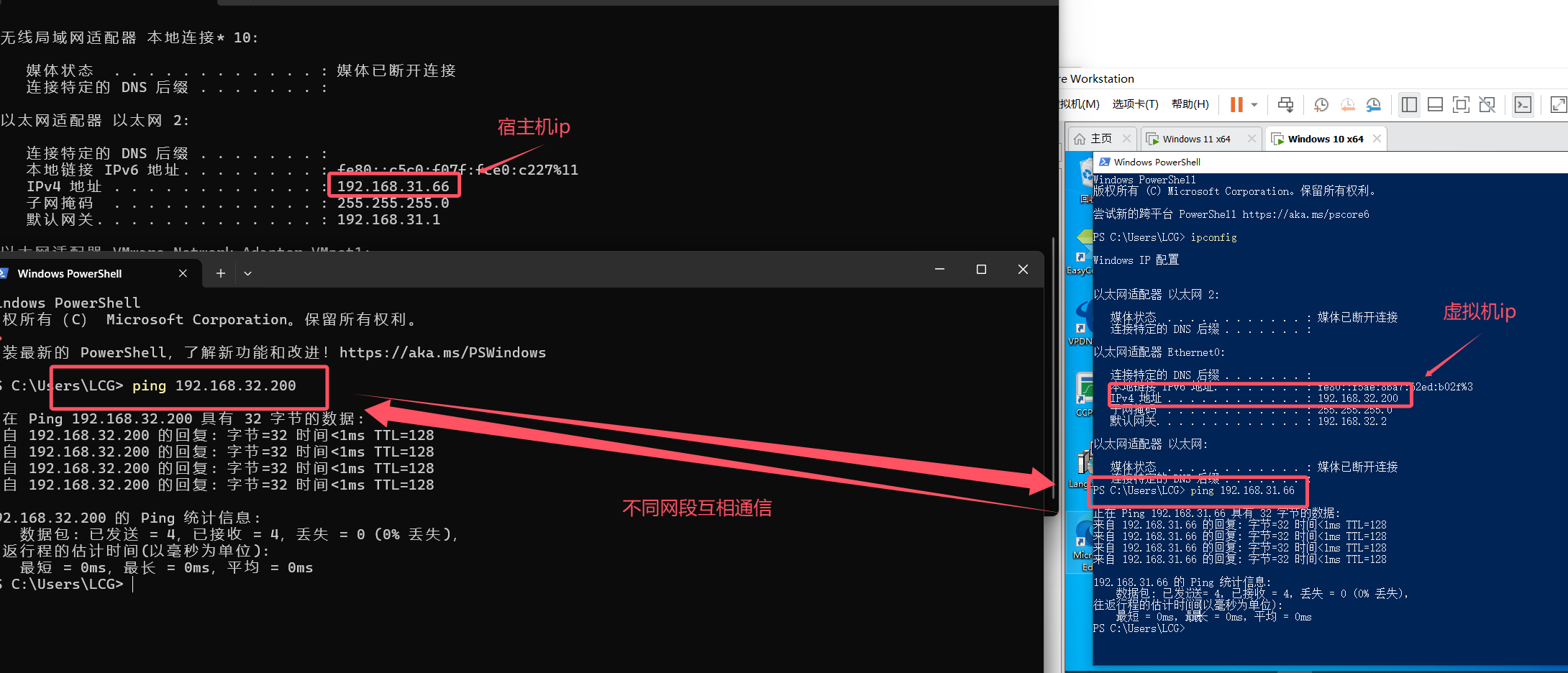
Task: Open the https://aka.ms/PSWindows link
Action: [442, 353]
